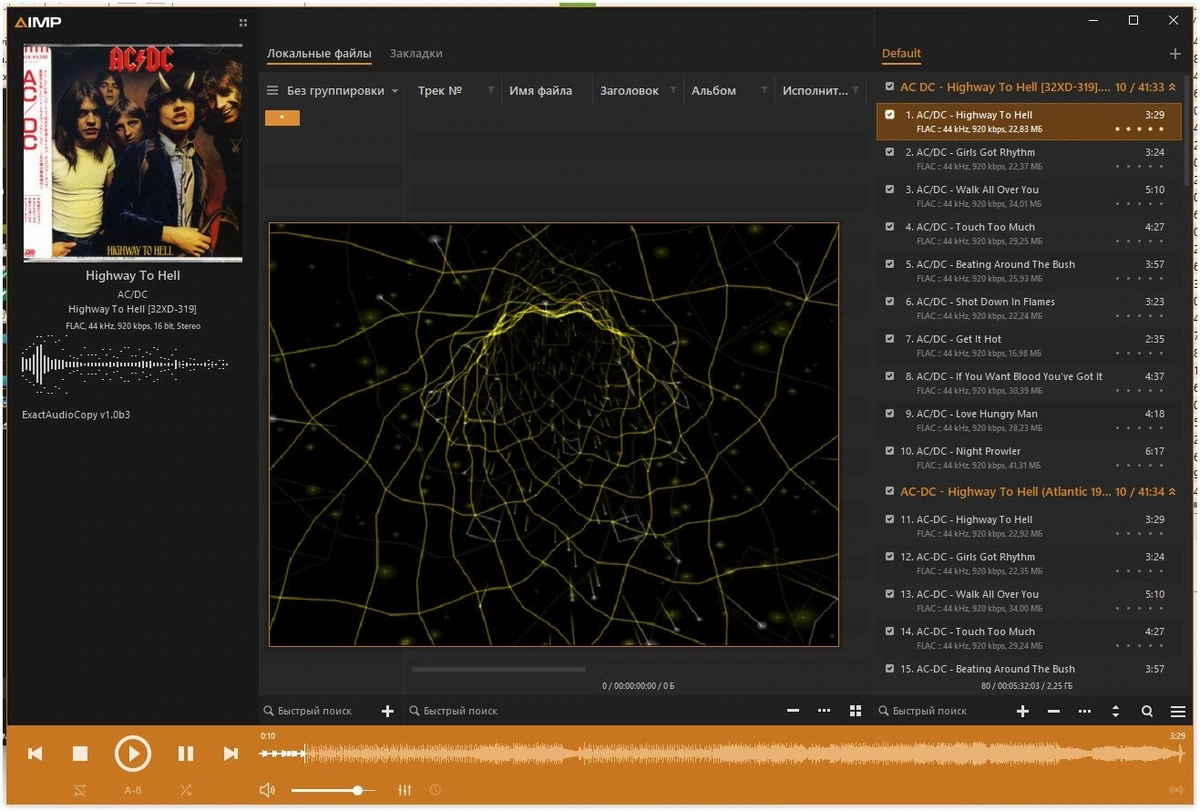Viewport: 1200px width, 811px height.
Task: Skip to the previous track
Action: 35,753
